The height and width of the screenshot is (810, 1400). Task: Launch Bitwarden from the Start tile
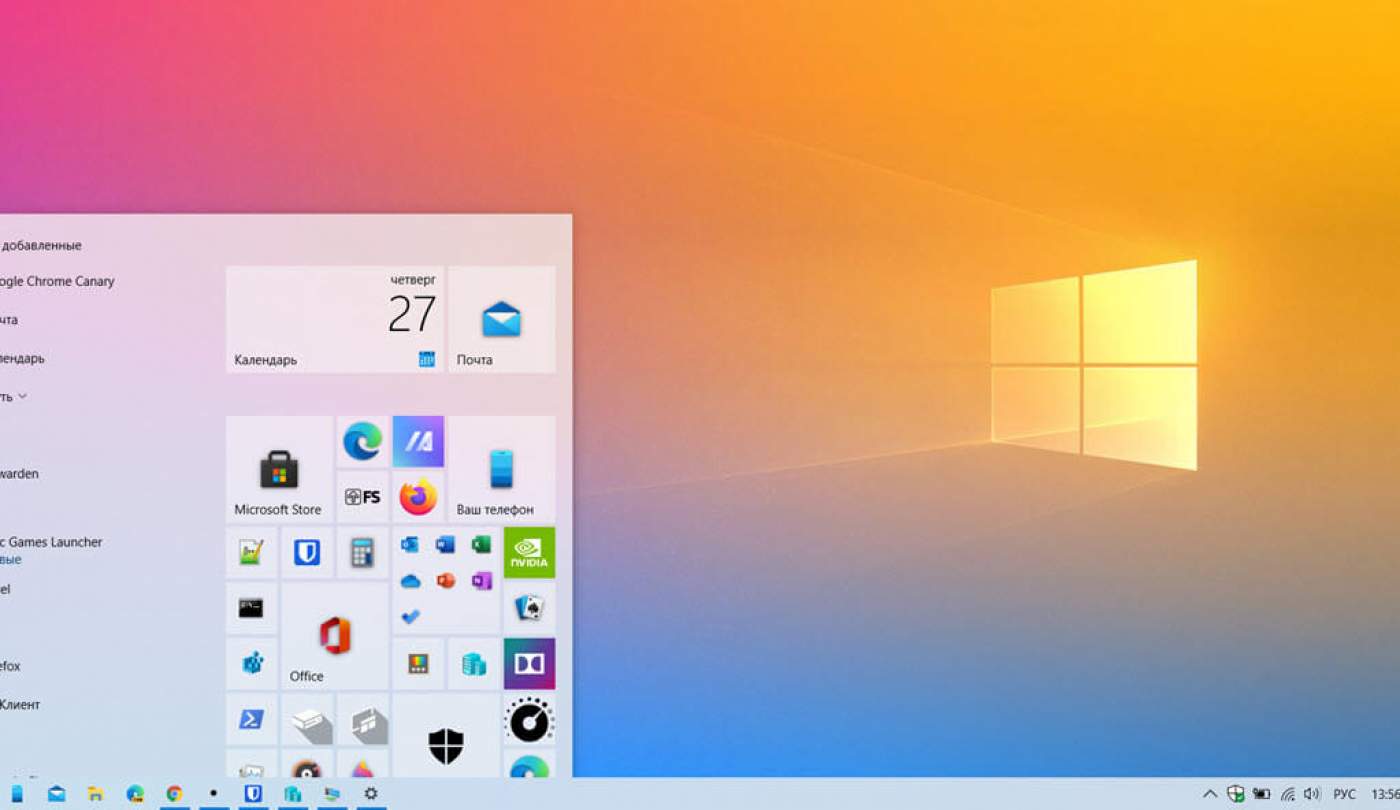(307, 552)
